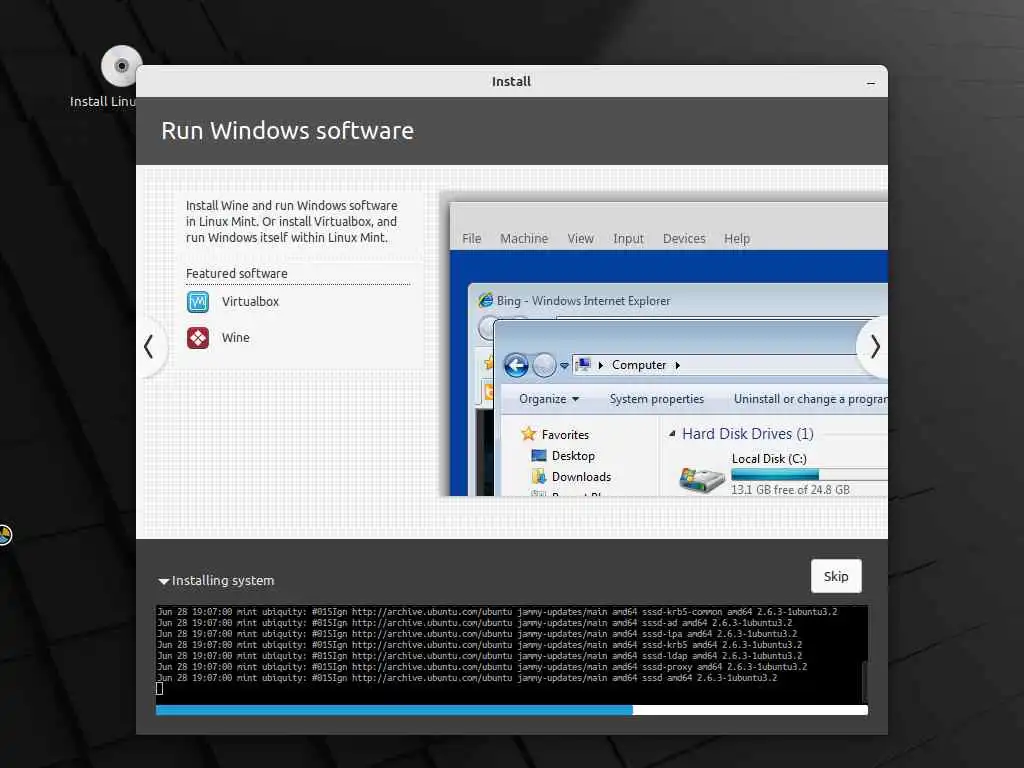1024x768 pixels.
Task: Click the Featured software heading
Action: pyautogui.click(x=236, y=274)
